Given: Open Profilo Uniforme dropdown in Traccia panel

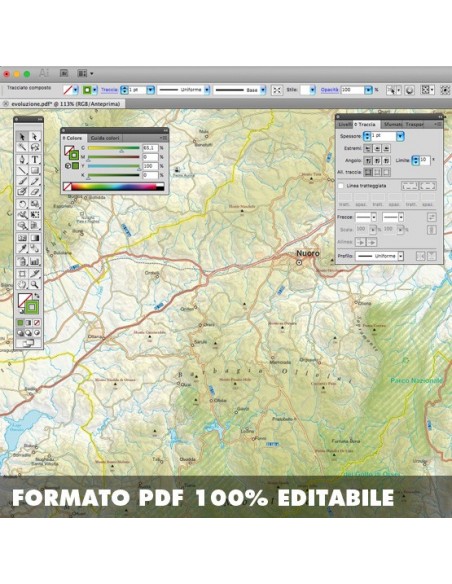Looking at the screenshot, I should pyautogui.click(x=401, y=256).
